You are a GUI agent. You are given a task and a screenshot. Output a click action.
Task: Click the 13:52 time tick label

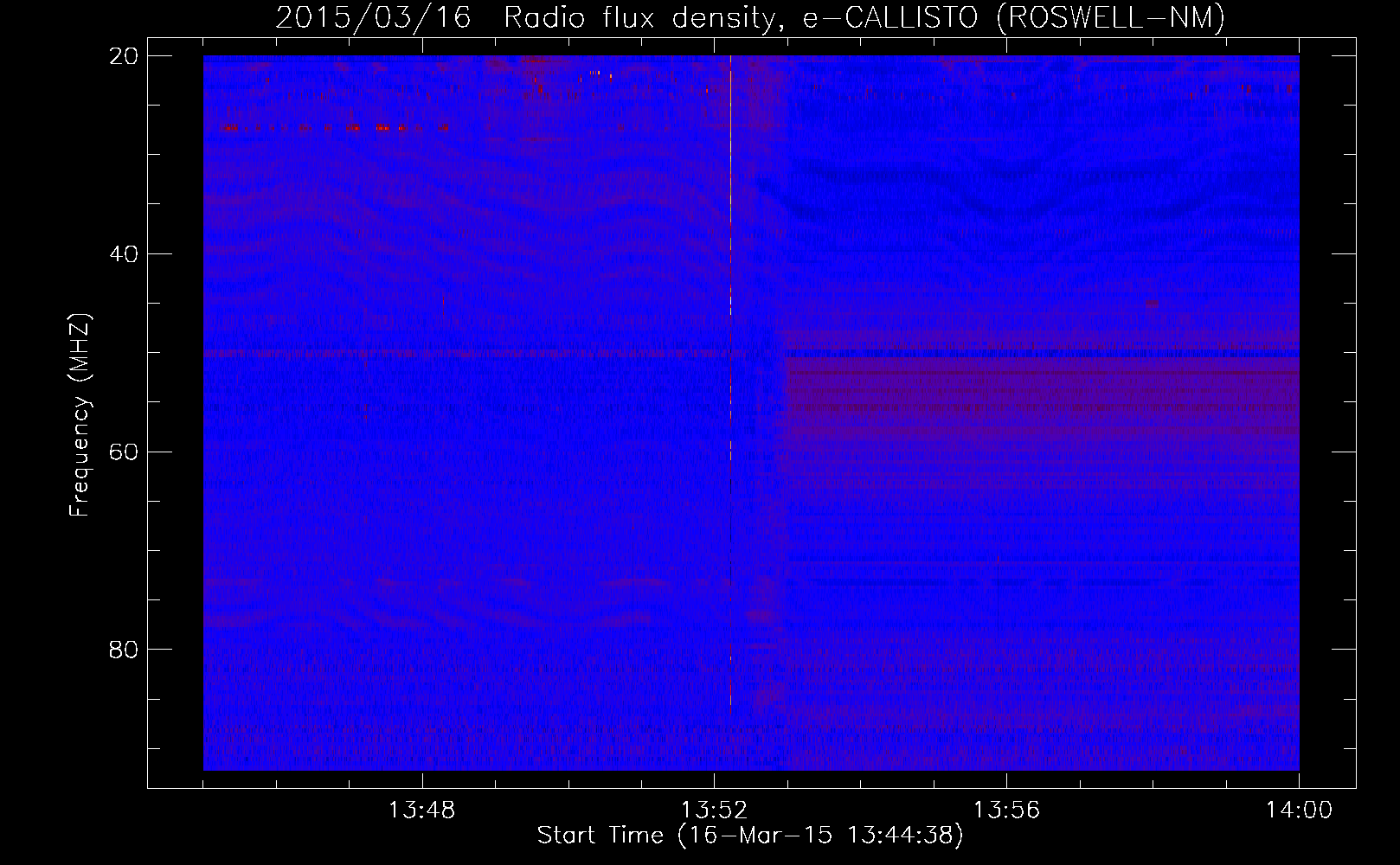714,811
